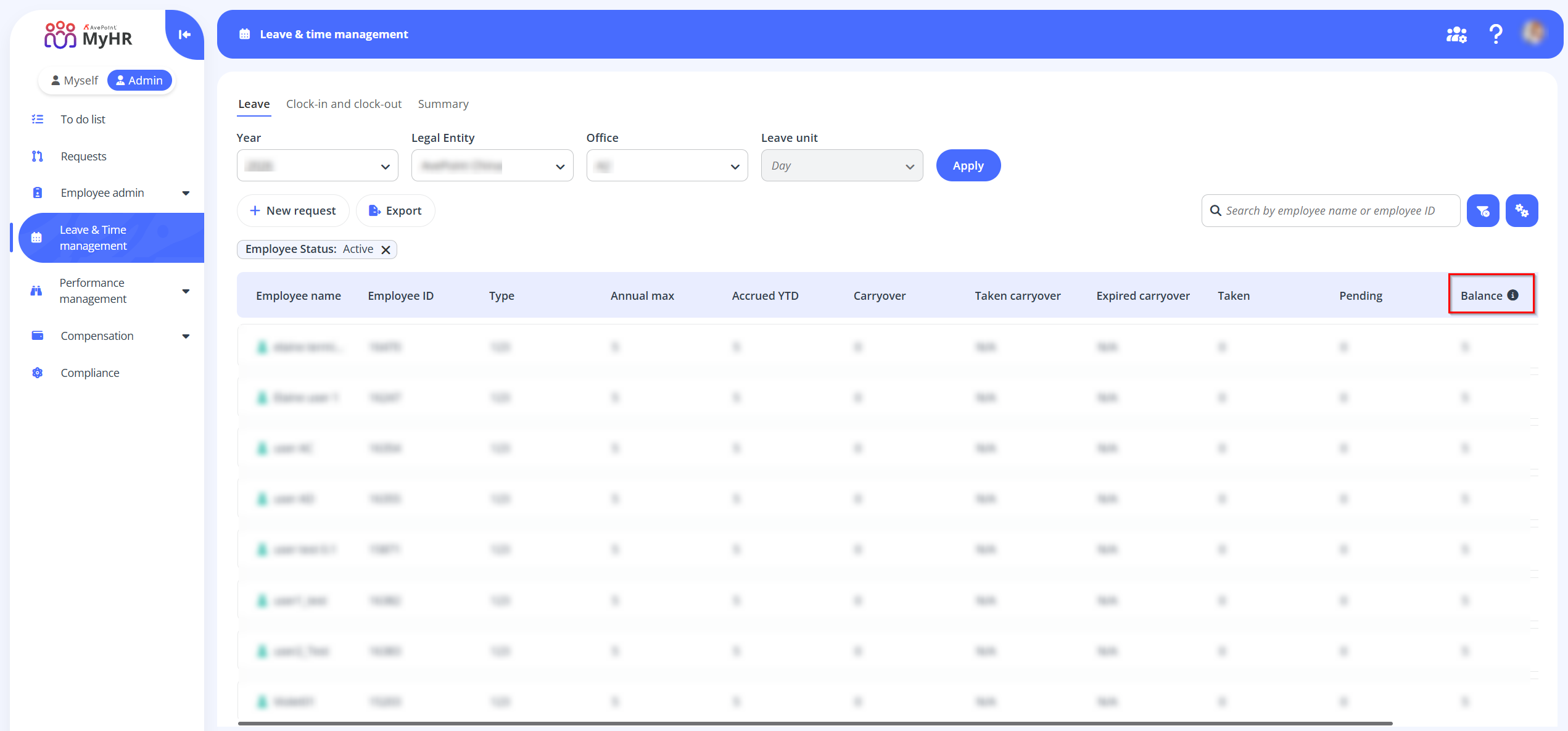The width and height of the screenshot is (1568, 731).
Task: Click the horizontal table scrollbar
Action: [x=814, y=723]
